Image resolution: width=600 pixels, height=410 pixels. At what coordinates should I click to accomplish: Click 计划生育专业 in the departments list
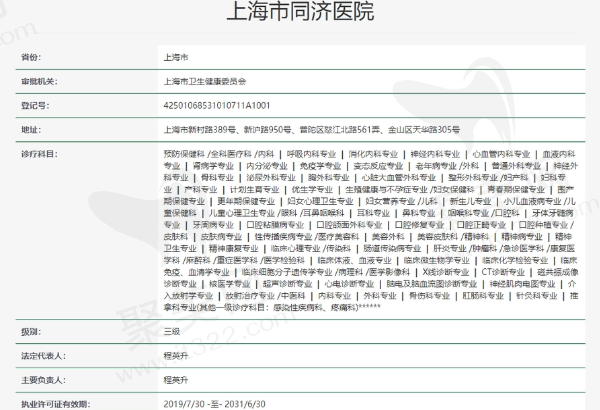[254, 189]
